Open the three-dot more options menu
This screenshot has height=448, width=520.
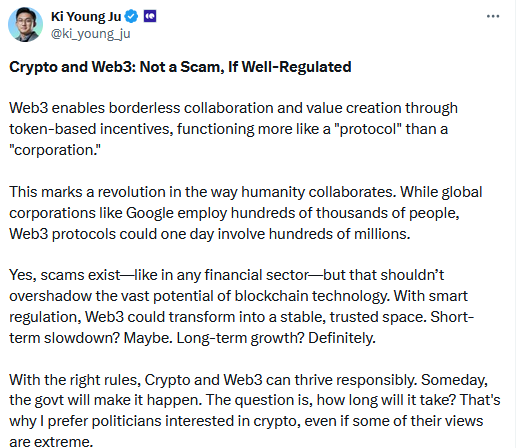(x=493, y=16)
